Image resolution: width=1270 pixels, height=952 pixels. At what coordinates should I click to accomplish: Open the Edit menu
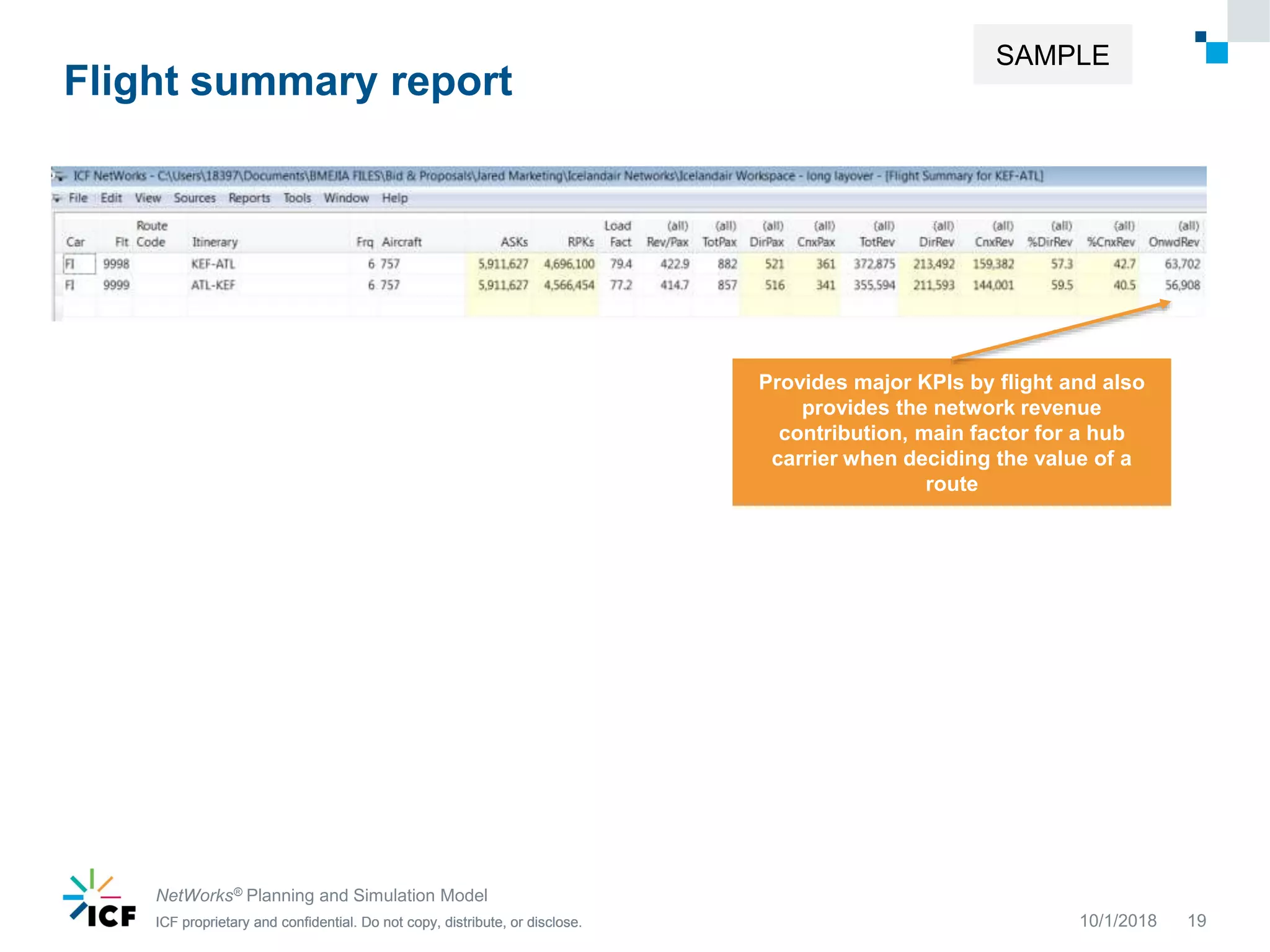tap(111, 198)
